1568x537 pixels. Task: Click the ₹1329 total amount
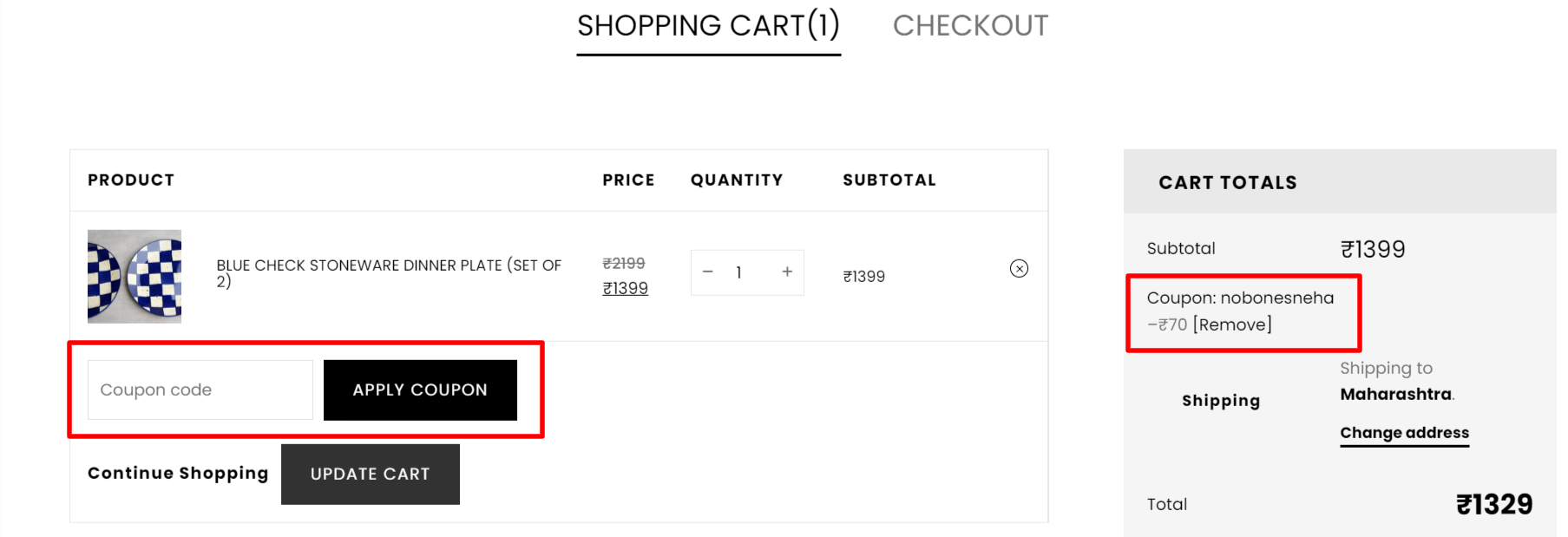(1493, 504)
